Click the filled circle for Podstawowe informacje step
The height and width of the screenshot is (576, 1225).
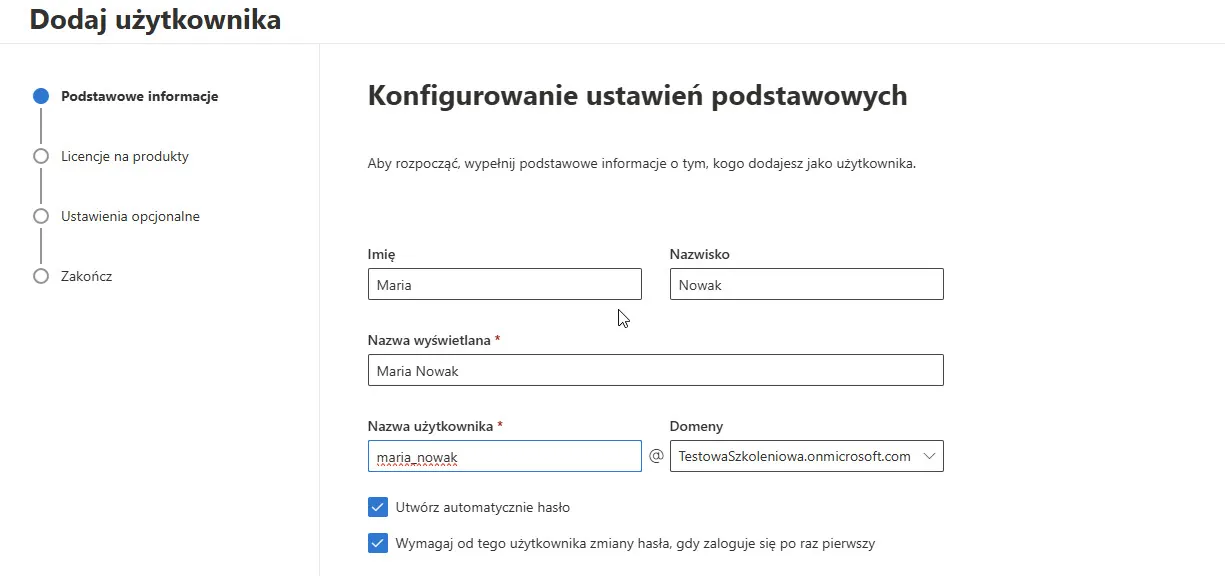click(x=41, y=97)
